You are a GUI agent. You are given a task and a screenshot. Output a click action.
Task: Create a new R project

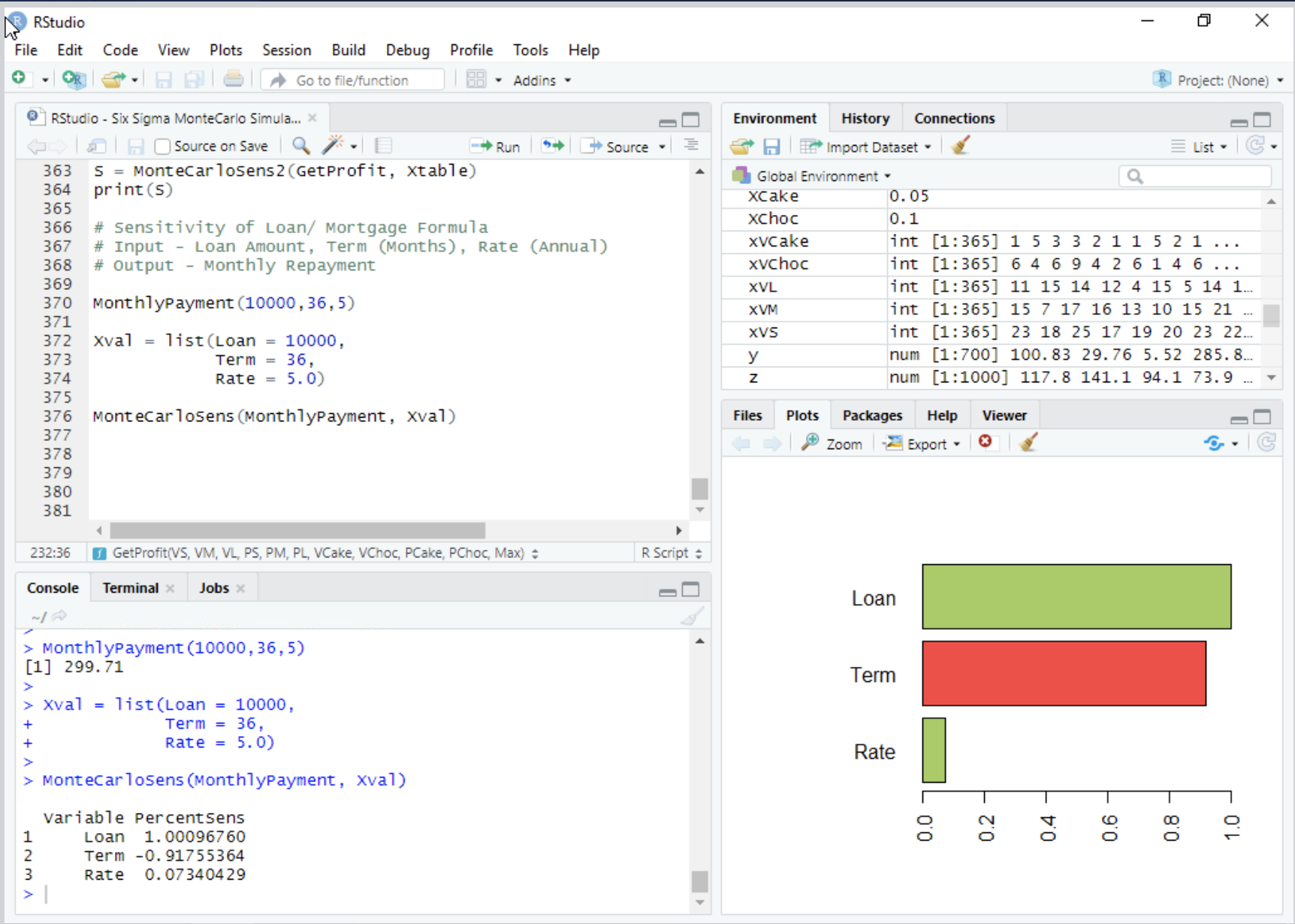pyautogui.click(x=74, y=80)
